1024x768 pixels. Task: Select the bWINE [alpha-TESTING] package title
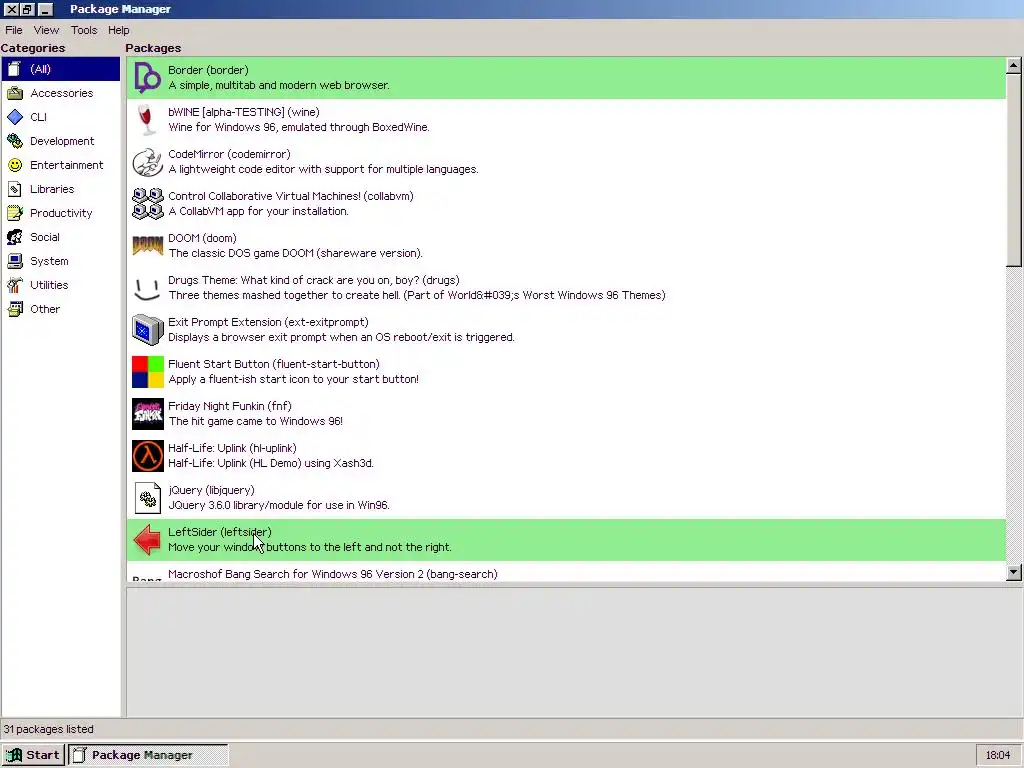coord(244,112)
